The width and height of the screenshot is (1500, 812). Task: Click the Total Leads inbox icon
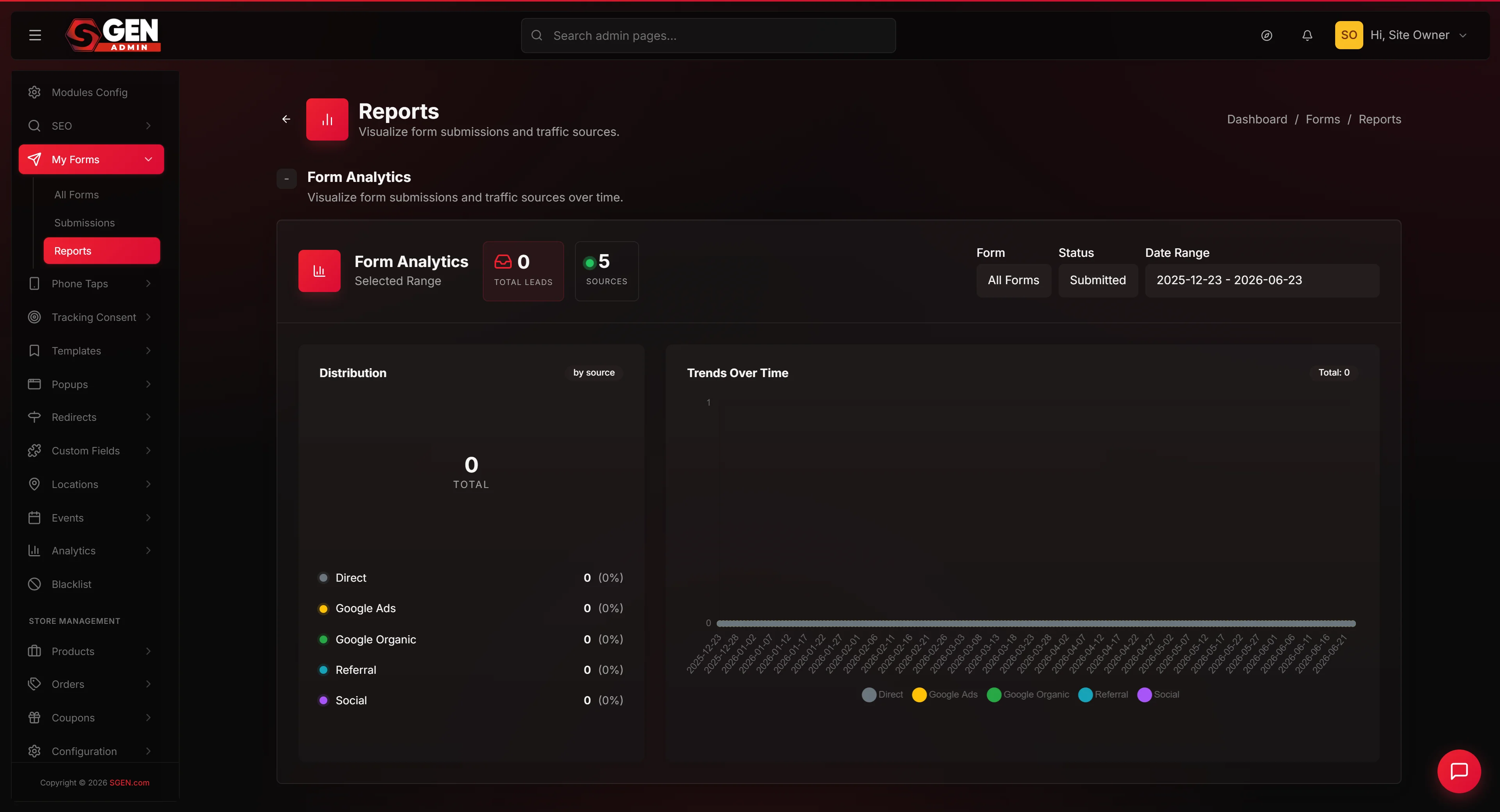click(502, 262)
